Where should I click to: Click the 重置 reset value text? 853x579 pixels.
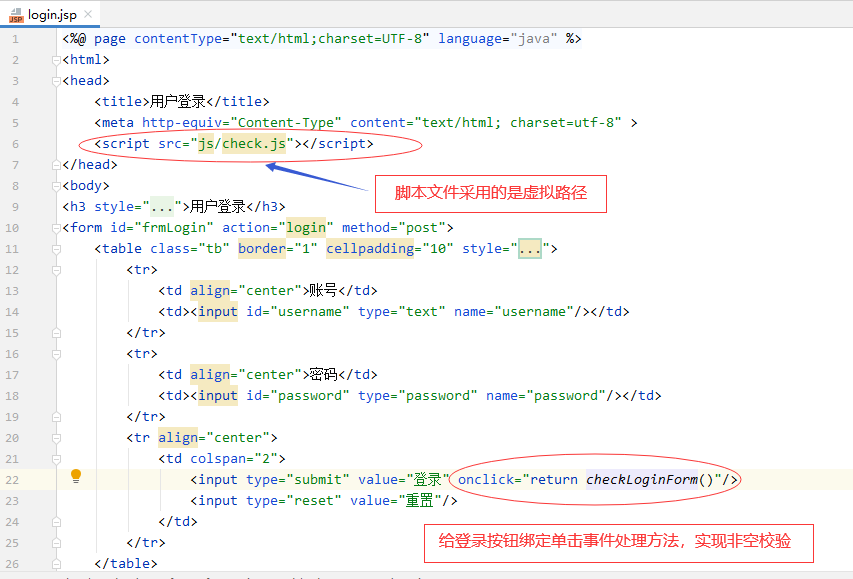click(418, 500)
